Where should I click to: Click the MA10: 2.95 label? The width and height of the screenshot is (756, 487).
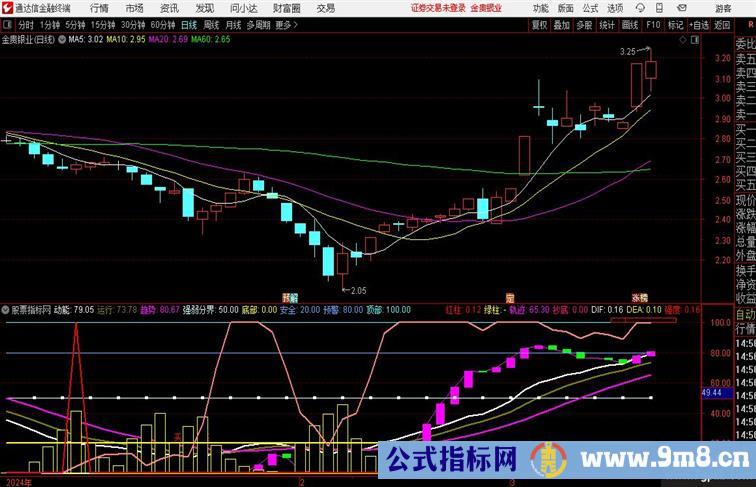(x=125, y=40)
